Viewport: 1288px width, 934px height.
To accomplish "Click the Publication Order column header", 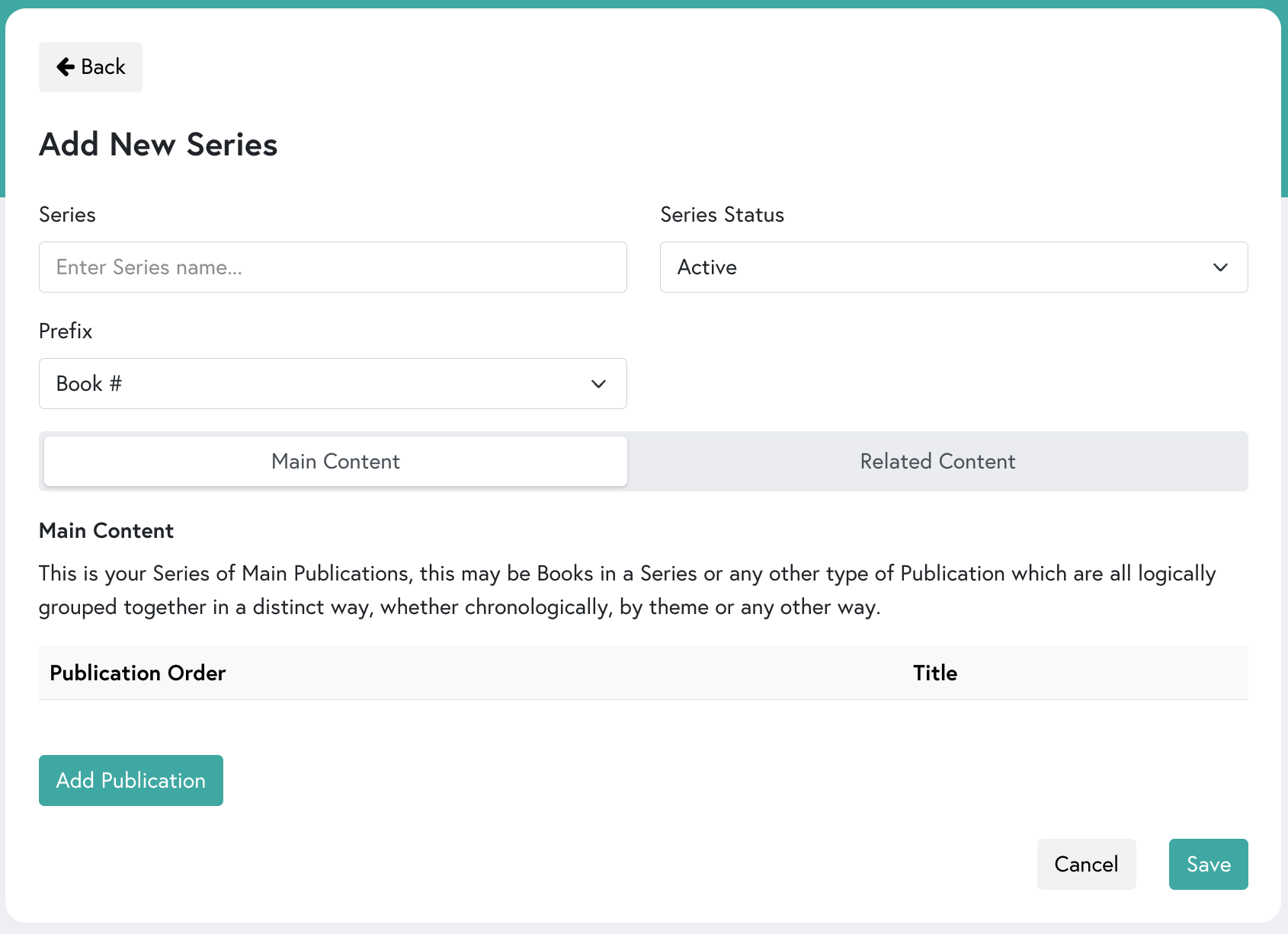I will (x=137, y=673).
